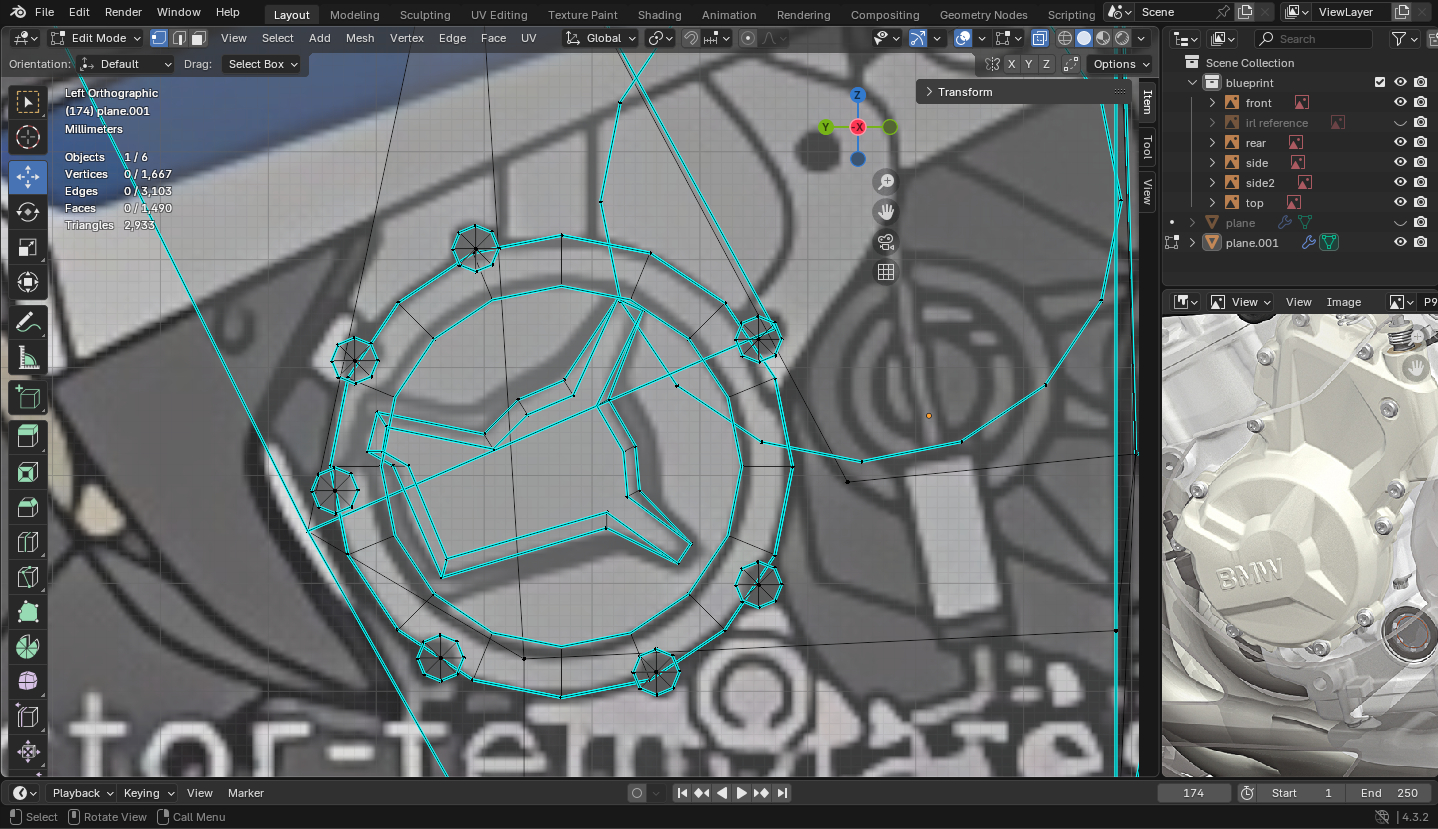Hide the front image in outliner
The image size is (1438, 829).
click(1400, 102)
